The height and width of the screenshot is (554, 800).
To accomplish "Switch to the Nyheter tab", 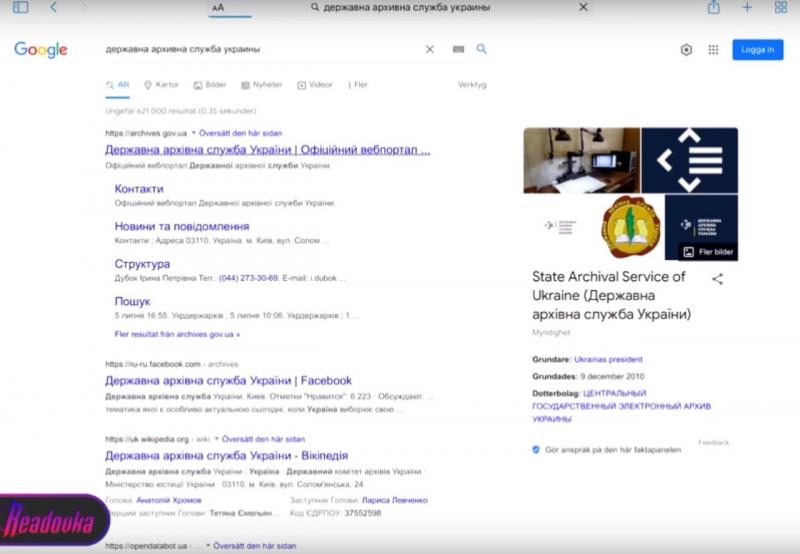I will tap(261, 85).
